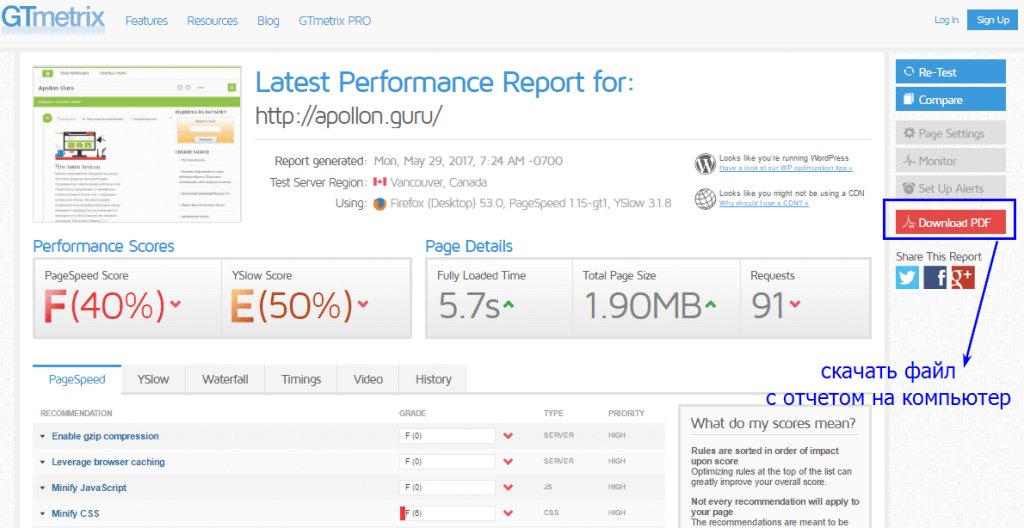Click red chevron in browser caching row

[x=508, y=462]
